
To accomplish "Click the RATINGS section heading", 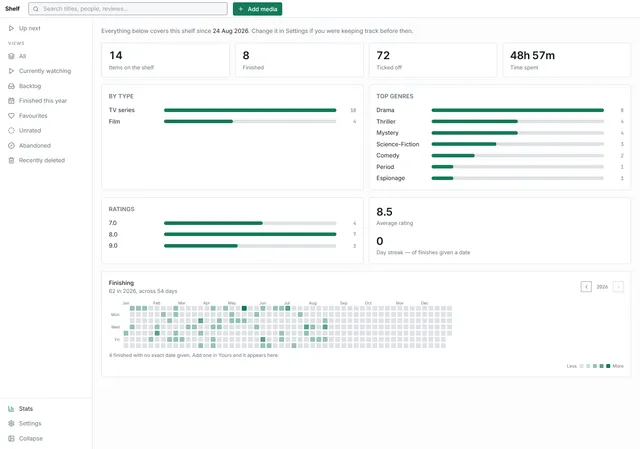I will pos(121,209).
